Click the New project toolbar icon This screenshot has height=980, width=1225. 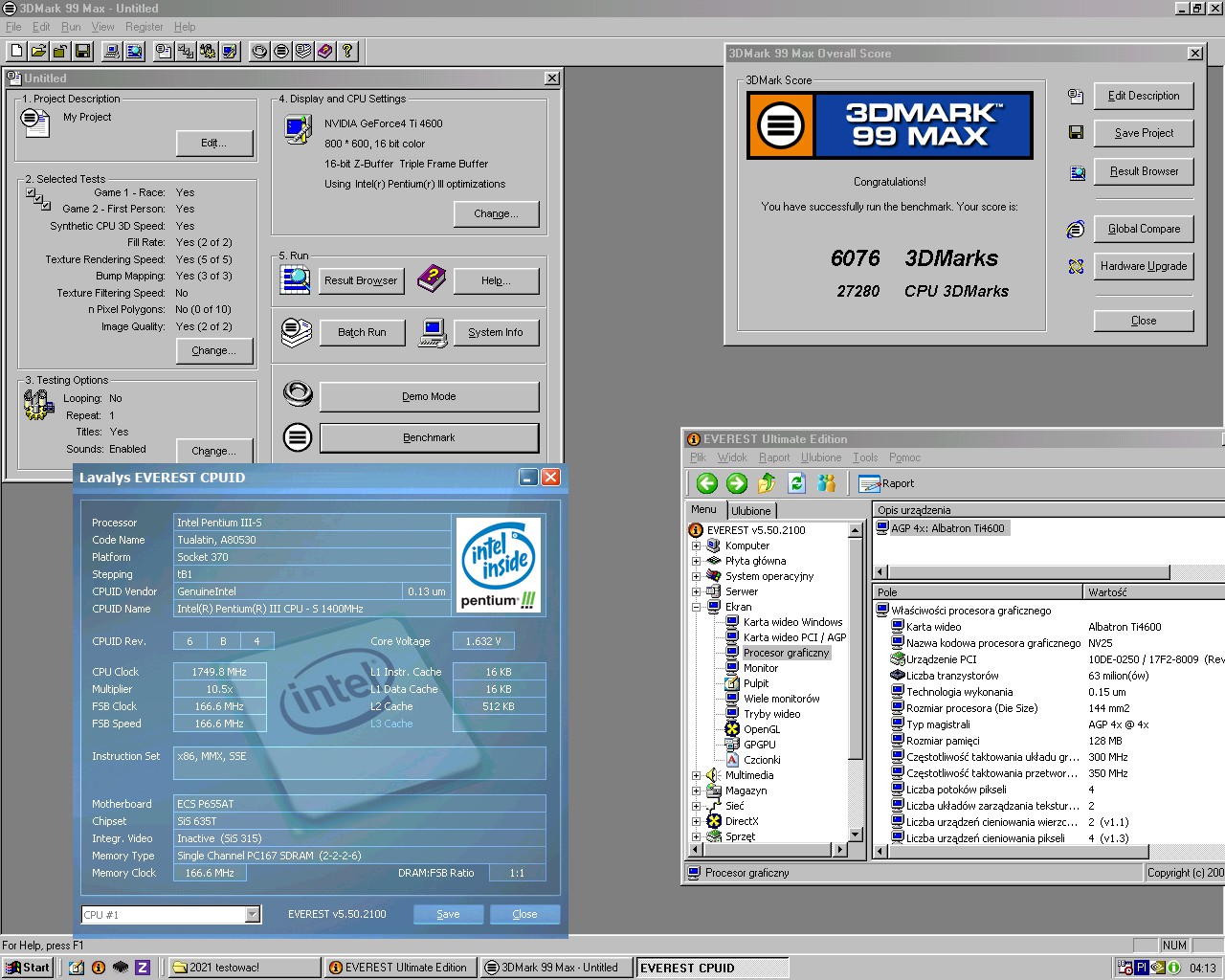(x=16, y=51)
